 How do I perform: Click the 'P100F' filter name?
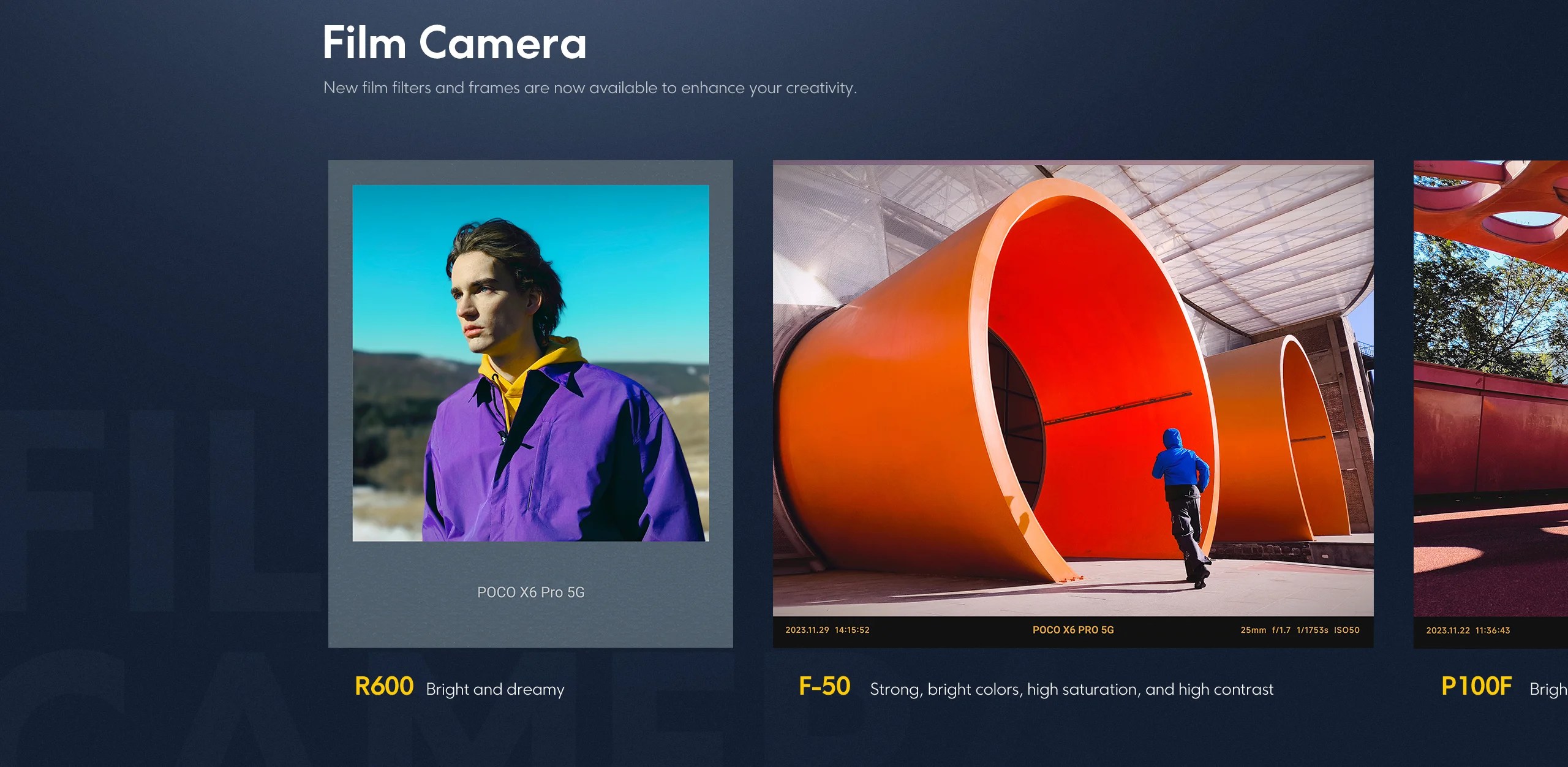point(1477,686)
